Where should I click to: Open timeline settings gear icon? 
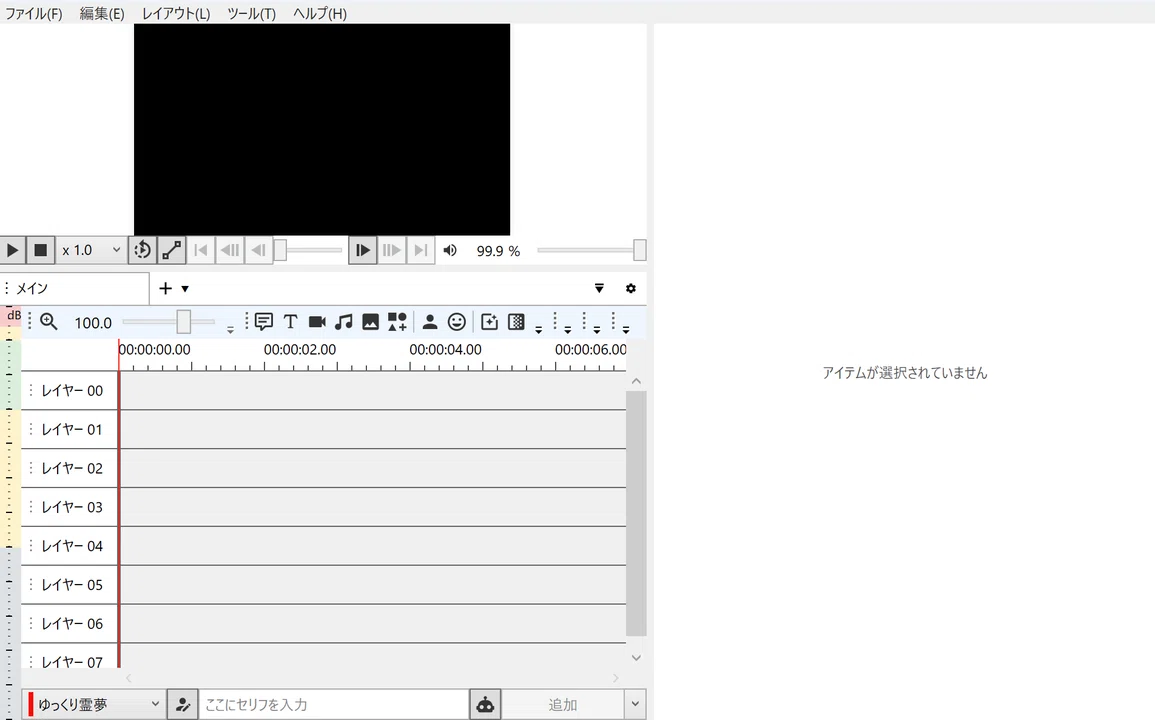(x=631, y=288)
